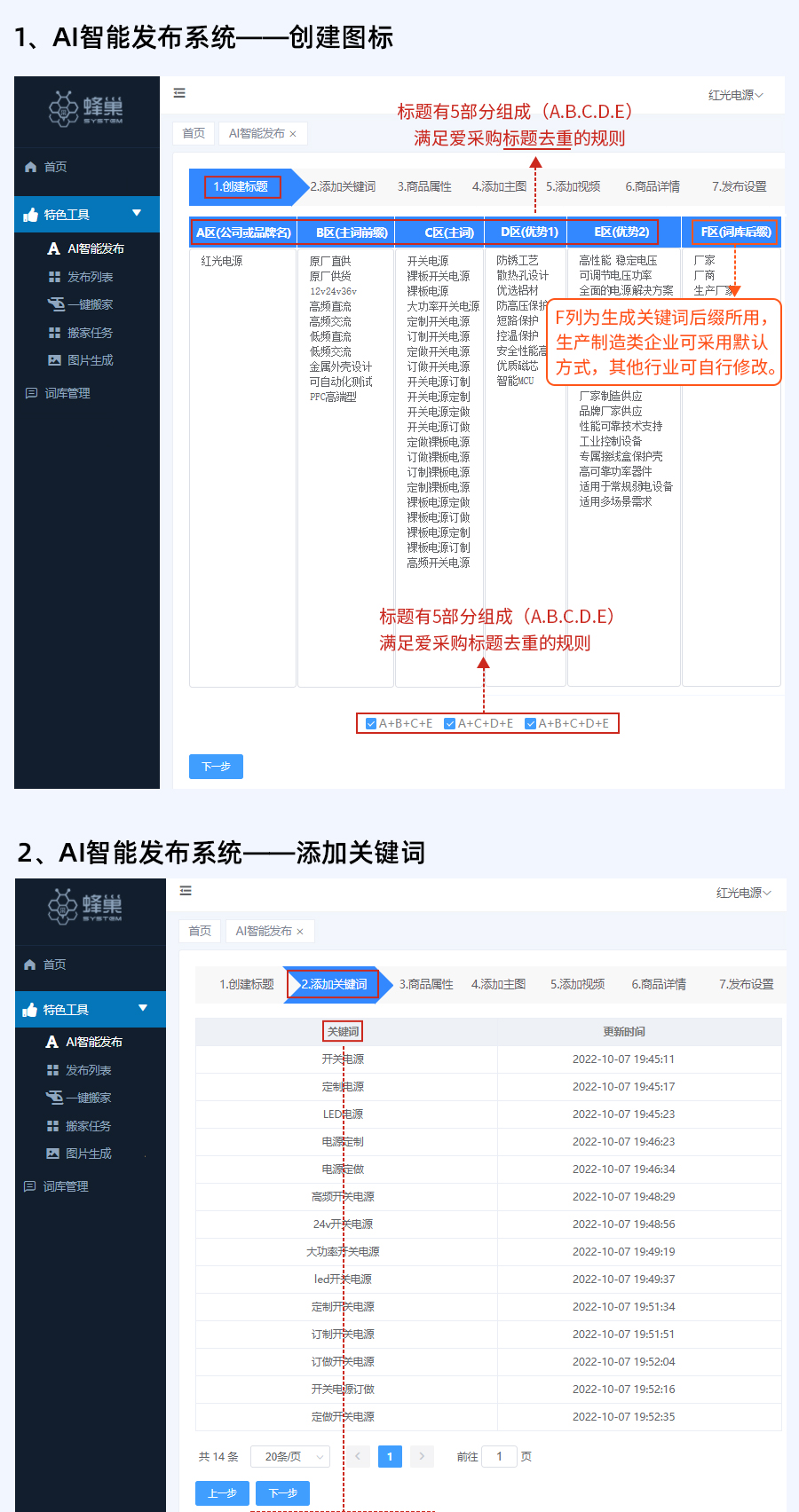Click the home icon in upper sidebar
The height and width of the screenshot is (1512, 799).
(x=31, y=167)
